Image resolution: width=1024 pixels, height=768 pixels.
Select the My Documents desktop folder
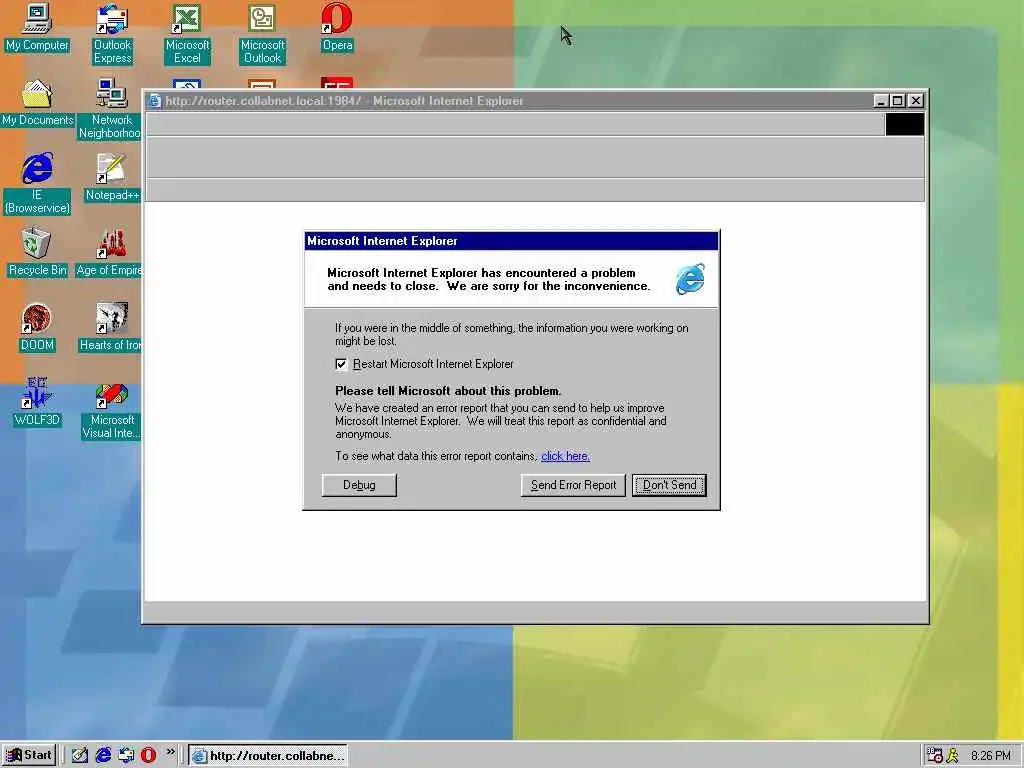(37, 103)
